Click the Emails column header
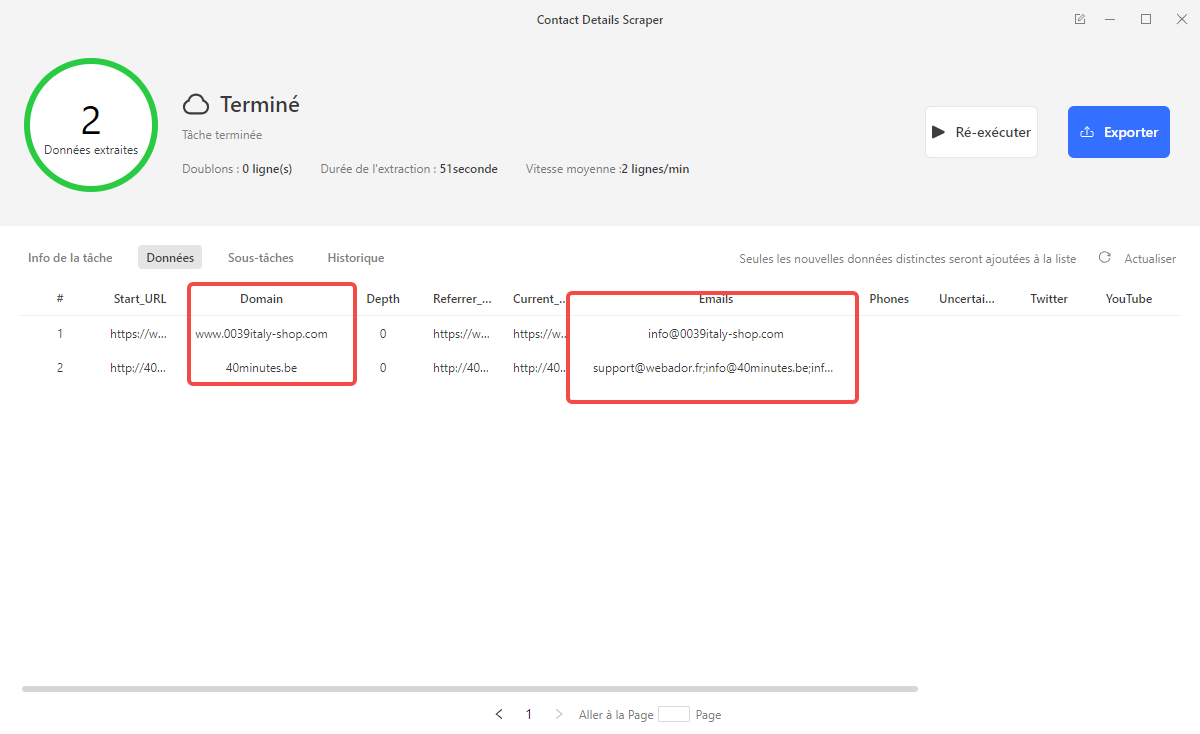The image size is (1200, 734). point(716,299)
